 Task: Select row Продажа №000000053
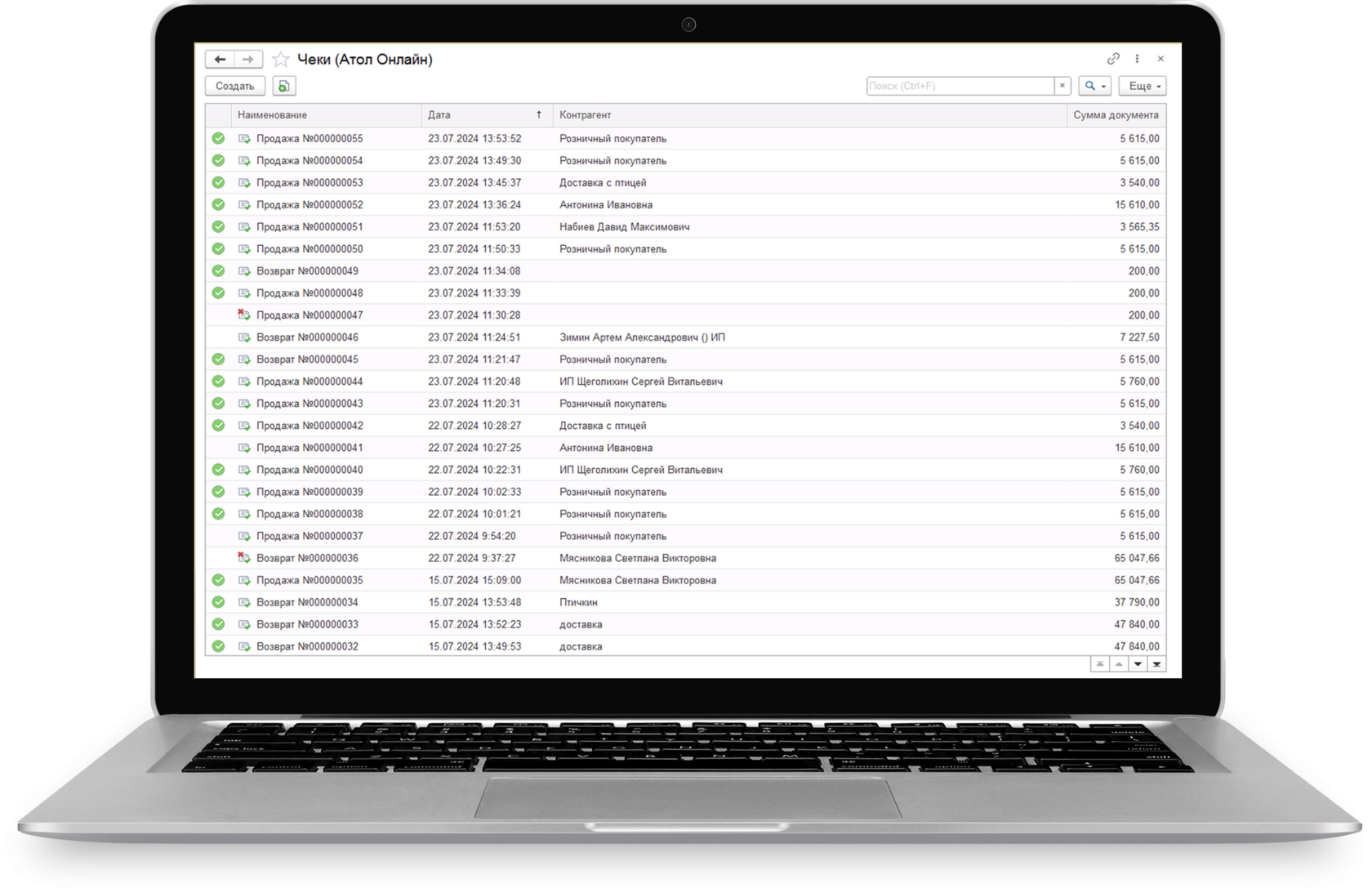[x=685, y=183]
